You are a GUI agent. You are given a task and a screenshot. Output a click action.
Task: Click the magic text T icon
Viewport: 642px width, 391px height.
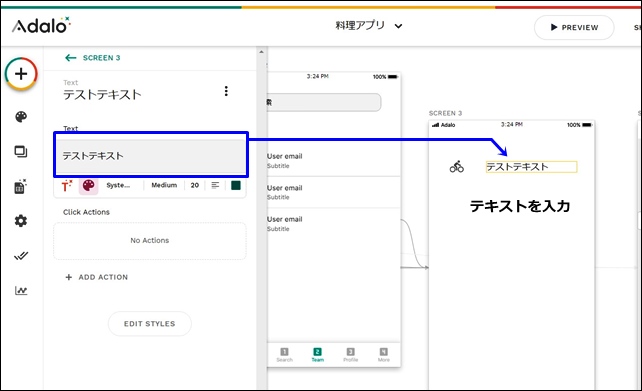pyautogui.click(x=67, y=185)
